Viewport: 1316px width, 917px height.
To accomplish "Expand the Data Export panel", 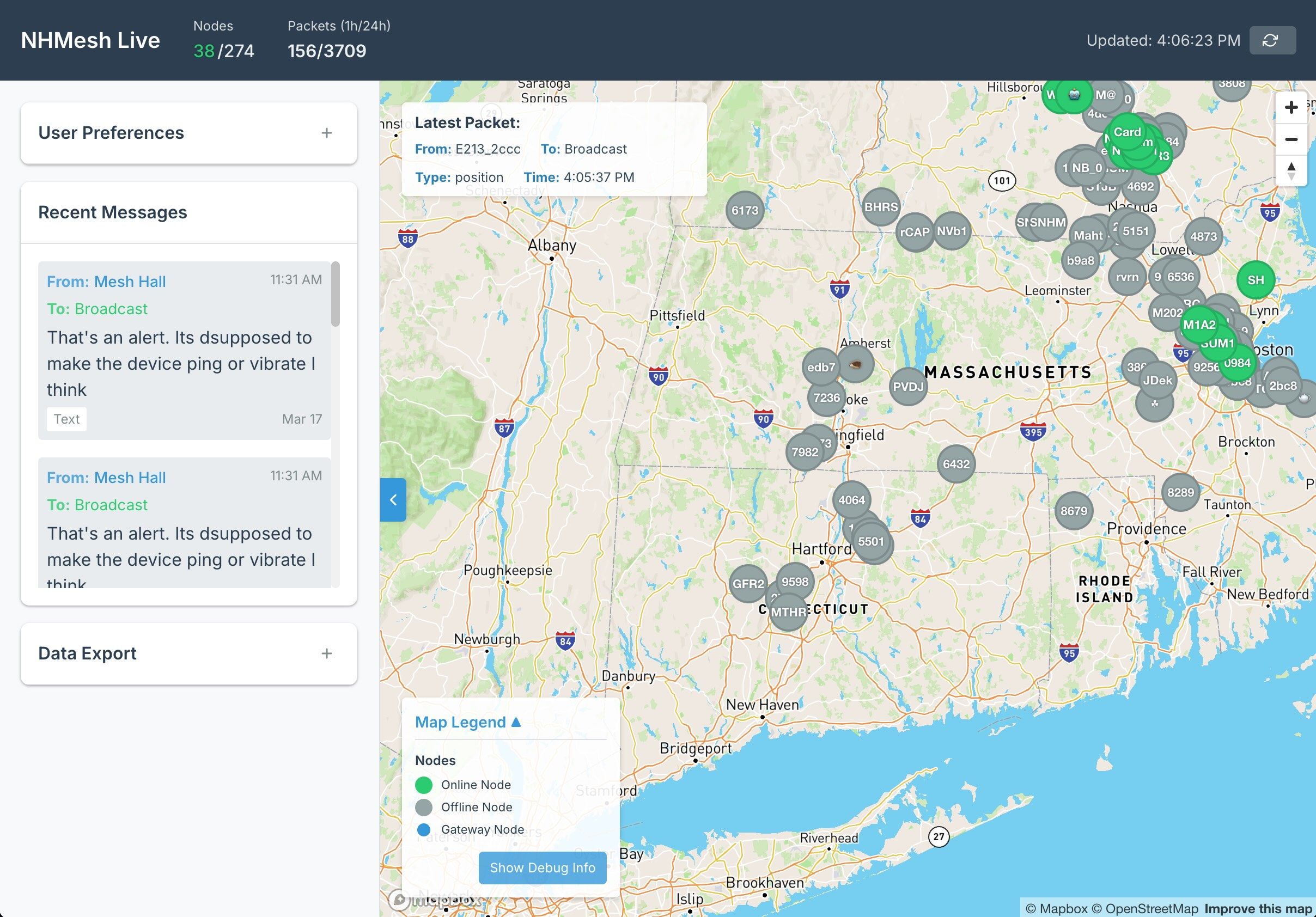I will [x=326, y=653].
